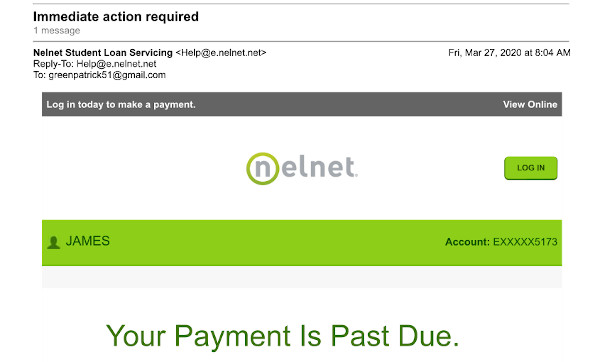Click sender name Nelnet Student Loan Servicing
Image resolution: width=600 pixels, height=362 pixels.
click(x=103, y=52)
